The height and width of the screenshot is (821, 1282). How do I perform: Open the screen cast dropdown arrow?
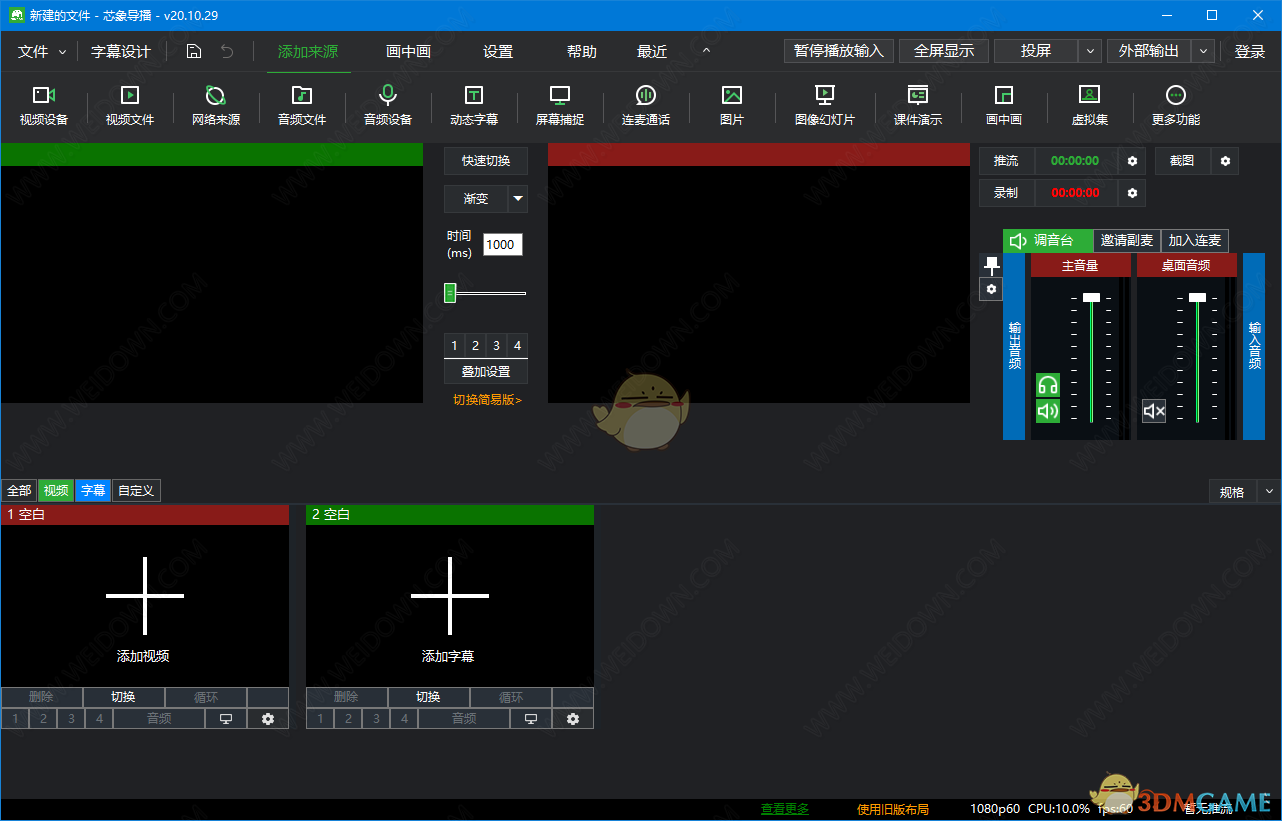(x=1090, y=51)
